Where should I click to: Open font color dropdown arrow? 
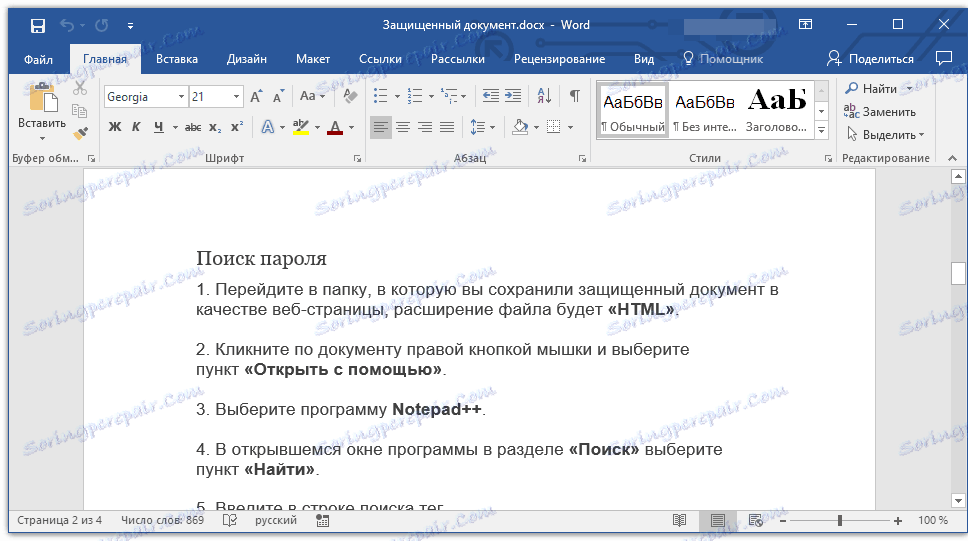pos(351,128)
